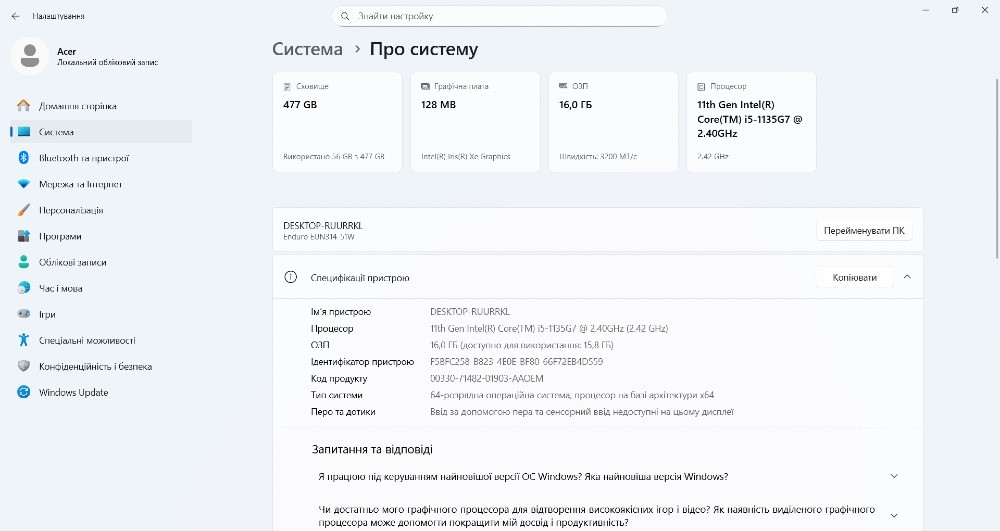Viewport: 1000px width, 531px height.
Task: Click the Система breadcrumb link
Action: [307, 49]
